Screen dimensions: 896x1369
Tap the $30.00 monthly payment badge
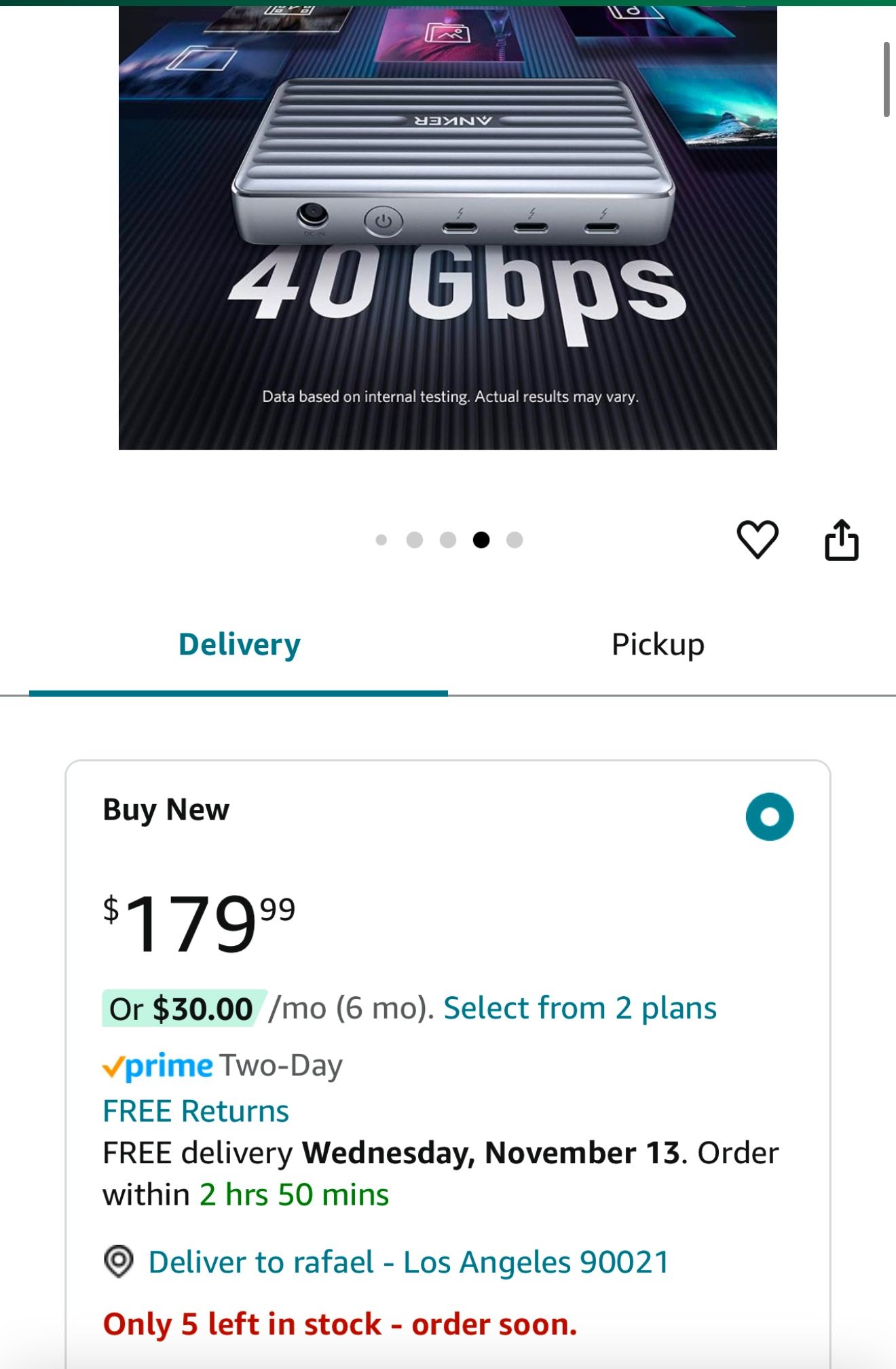[x=183, y=1008]
